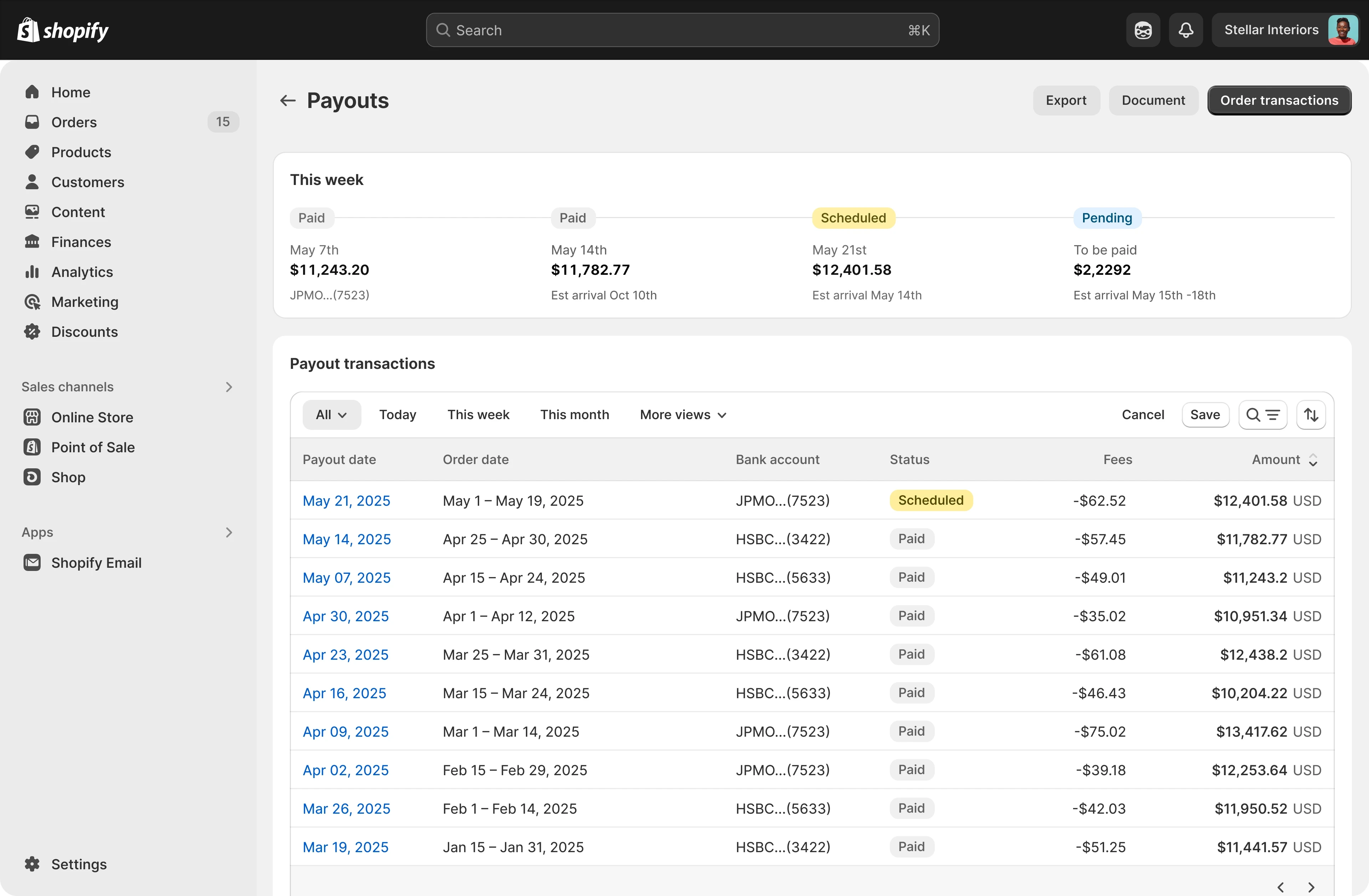Select the Today view tab
Viewport: 1369px width, 896px height.
(x=398, y=414)
